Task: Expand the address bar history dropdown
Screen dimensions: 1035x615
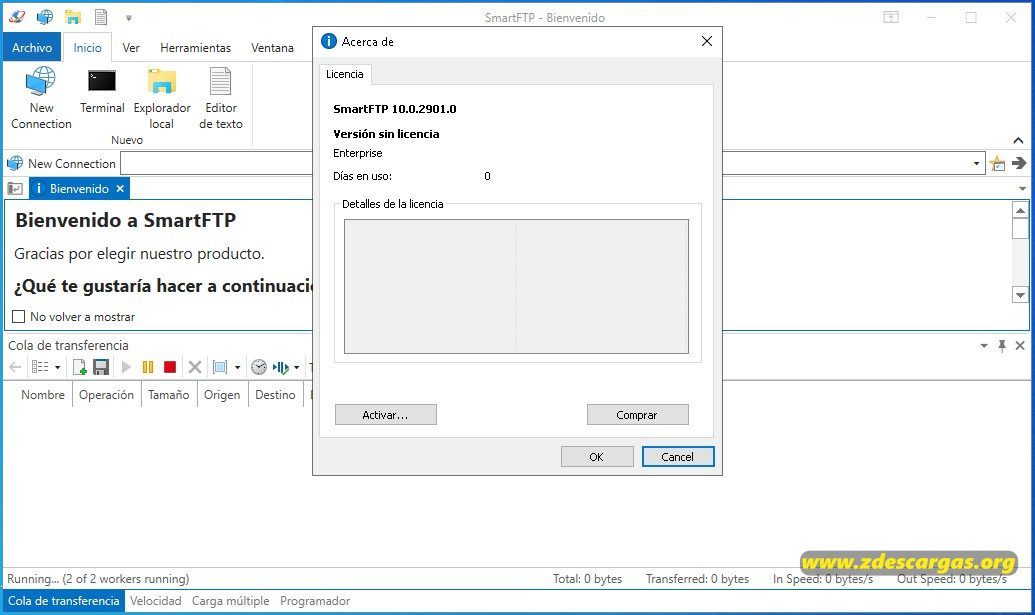Action: 976,164
